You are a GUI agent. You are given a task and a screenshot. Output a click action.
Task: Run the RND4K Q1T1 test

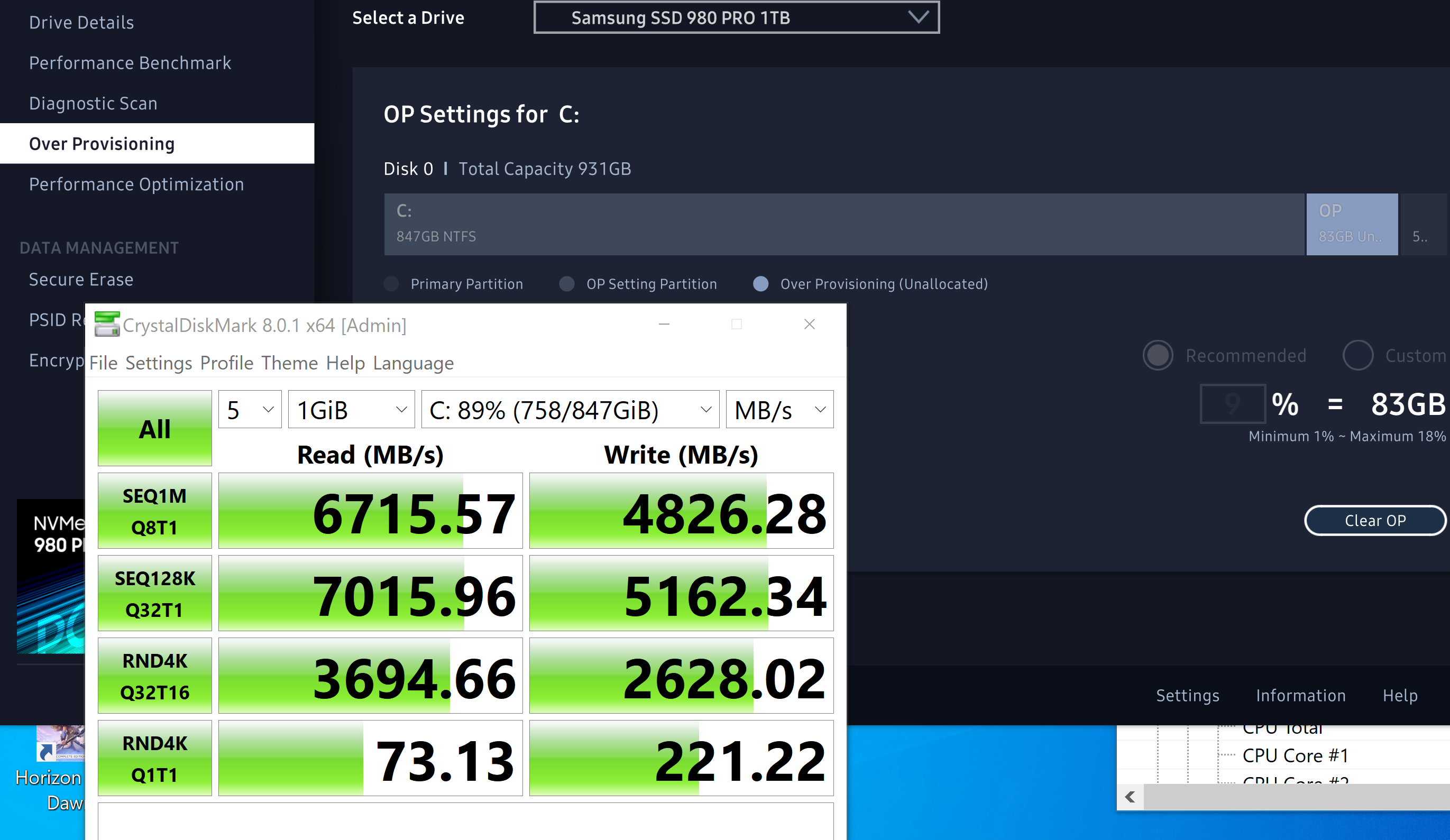(155, 758)
